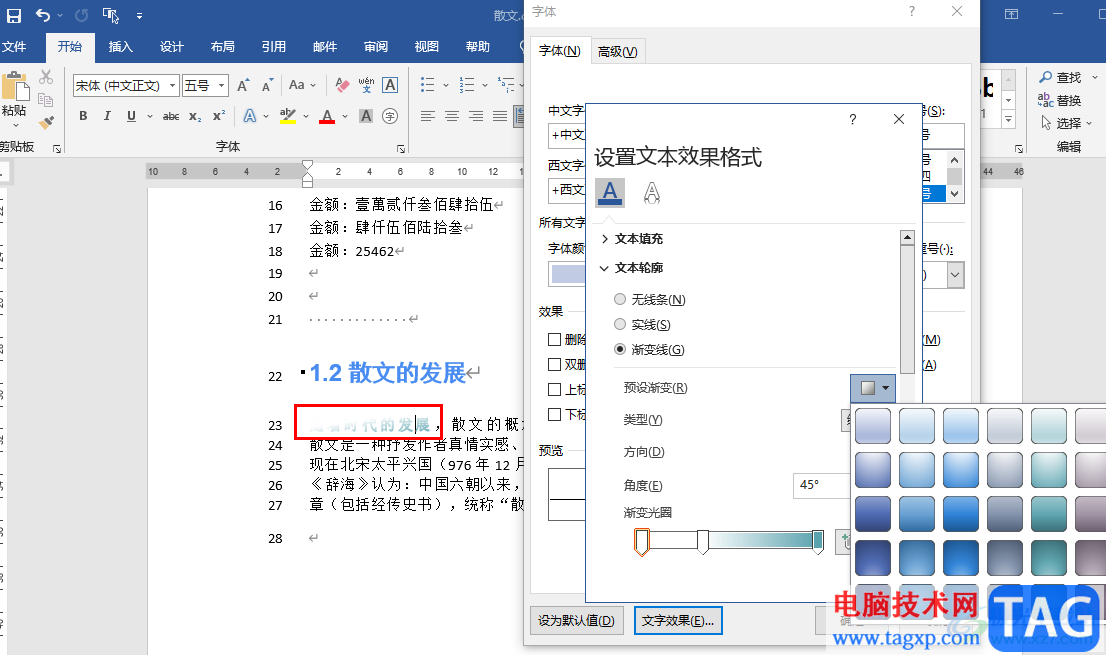Switch to the 高级(V) tab in Font dialog
Viewport: 1106px width, 655px height.
click(617, 51)
